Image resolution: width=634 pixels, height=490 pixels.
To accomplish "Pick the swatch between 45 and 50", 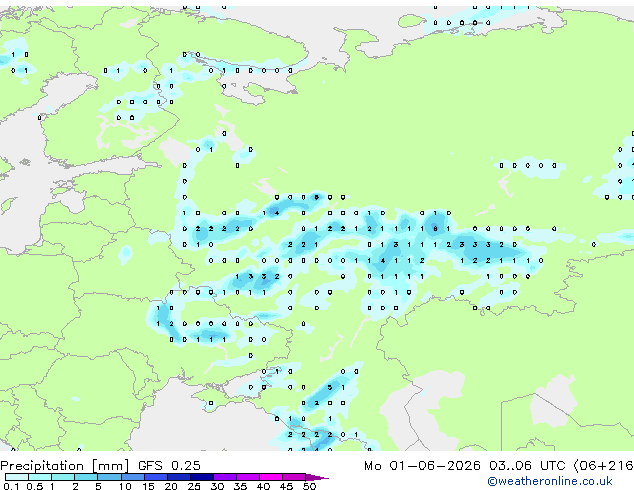I will click(x=294, y=477).
